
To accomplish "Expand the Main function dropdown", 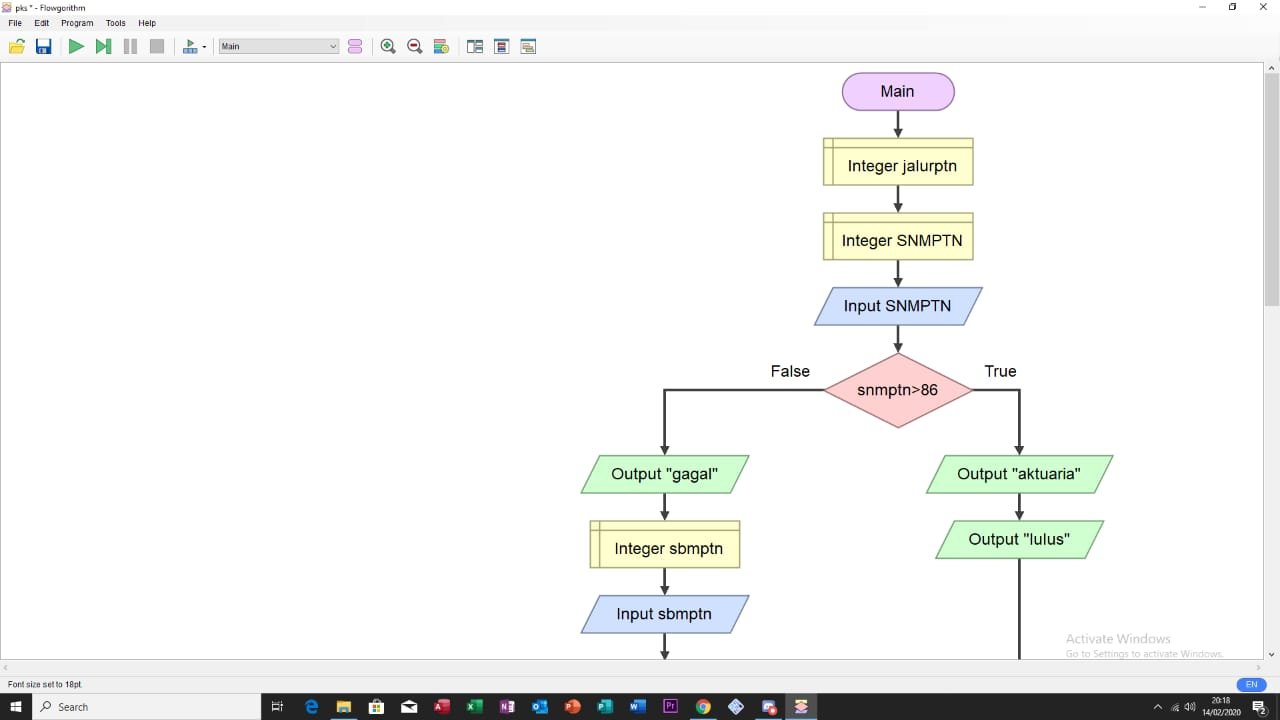I will pos(333,46).
